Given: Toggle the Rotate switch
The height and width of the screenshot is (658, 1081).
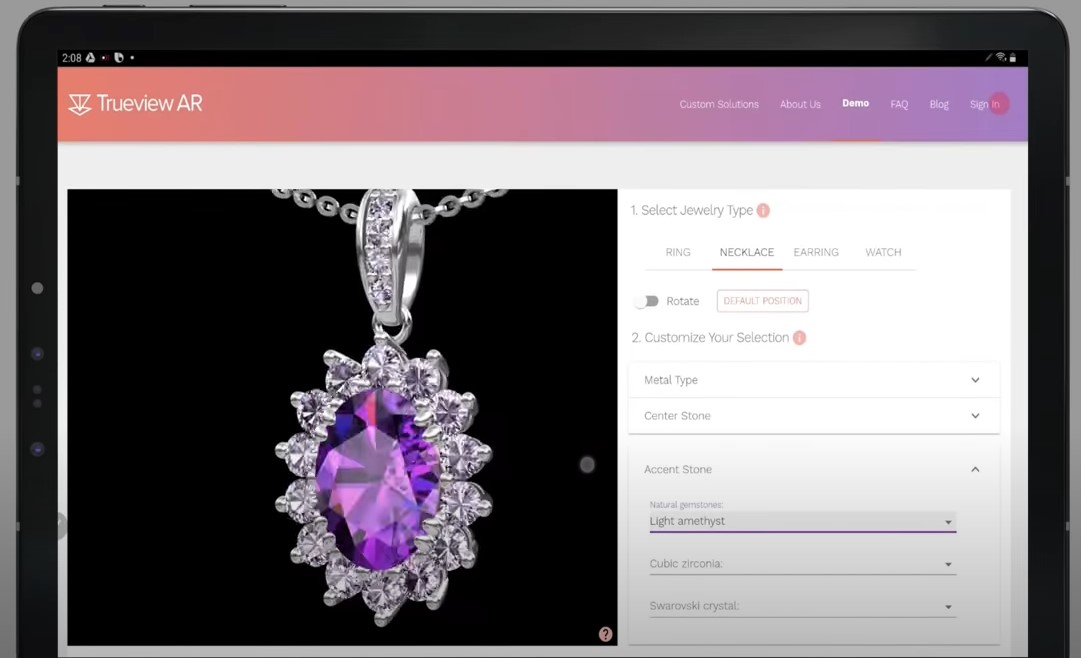Looking at the screenshot, I should (x=646, y=301).
